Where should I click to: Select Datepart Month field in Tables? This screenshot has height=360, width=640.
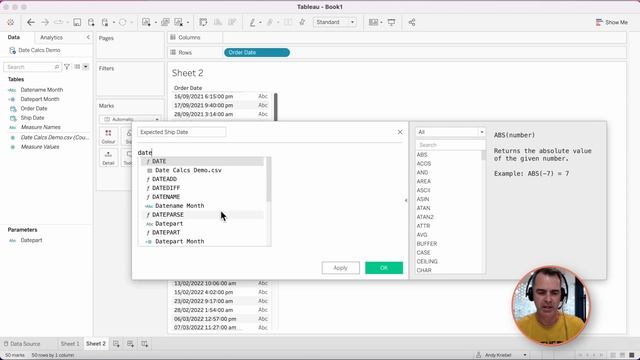coord(40,99)
